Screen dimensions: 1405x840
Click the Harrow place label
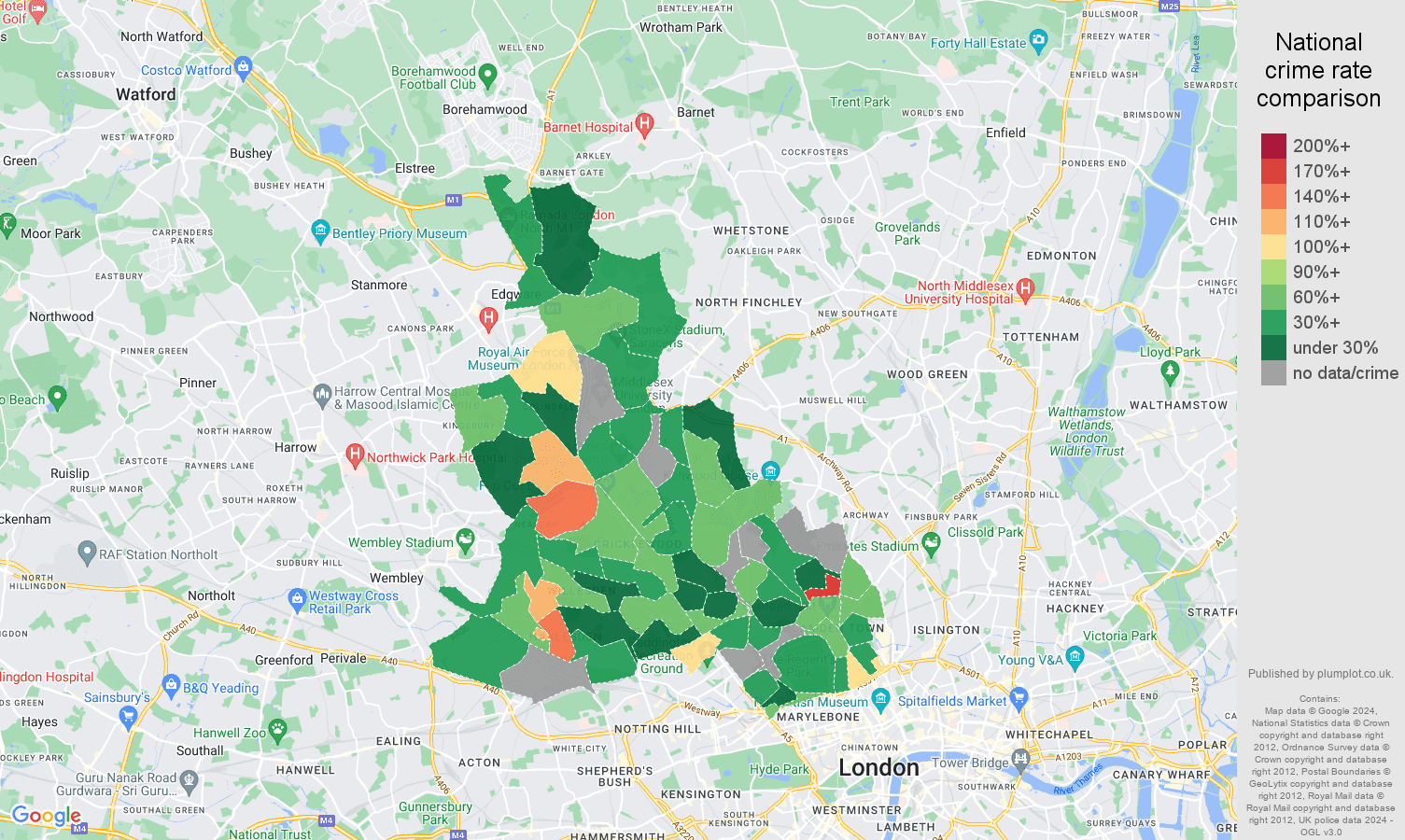click(296, 447)
